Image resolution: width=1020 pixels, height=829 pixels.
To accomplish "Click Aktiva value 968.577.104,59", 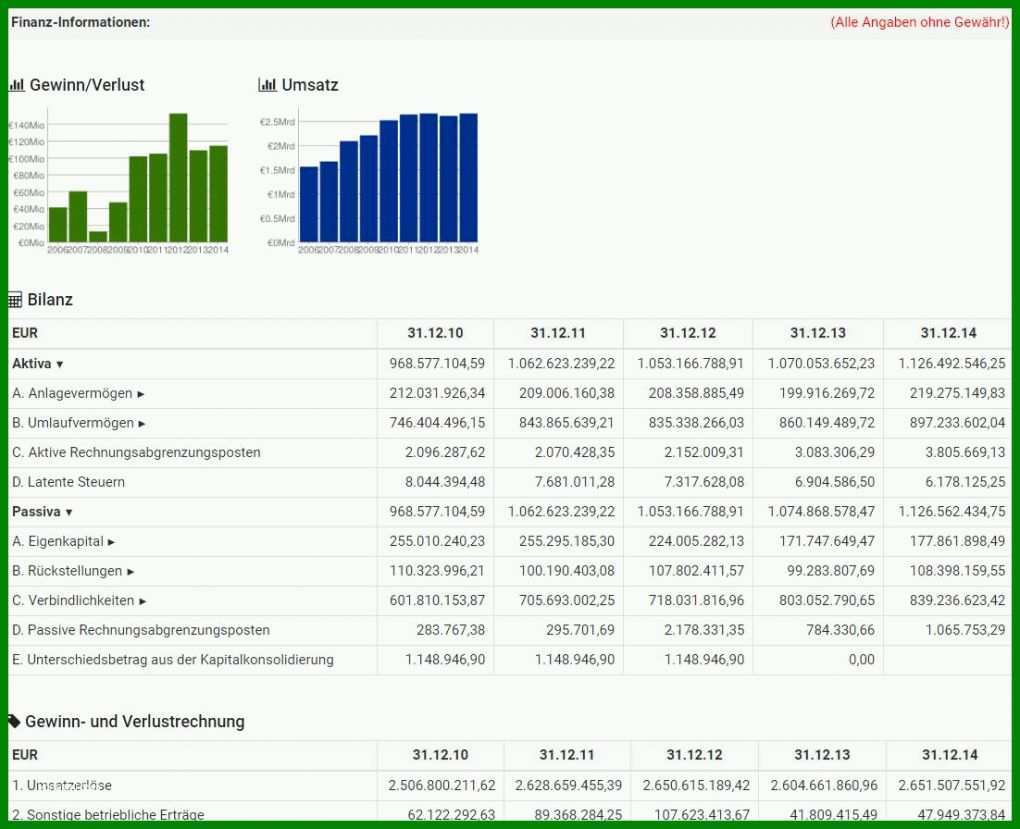I will point(437,363).
